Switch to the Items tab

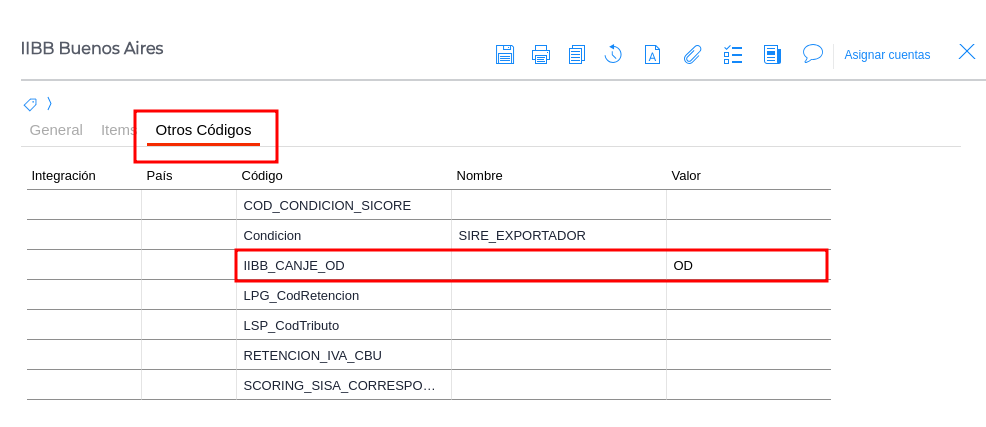pyautogui.click(x=118, y=130)
